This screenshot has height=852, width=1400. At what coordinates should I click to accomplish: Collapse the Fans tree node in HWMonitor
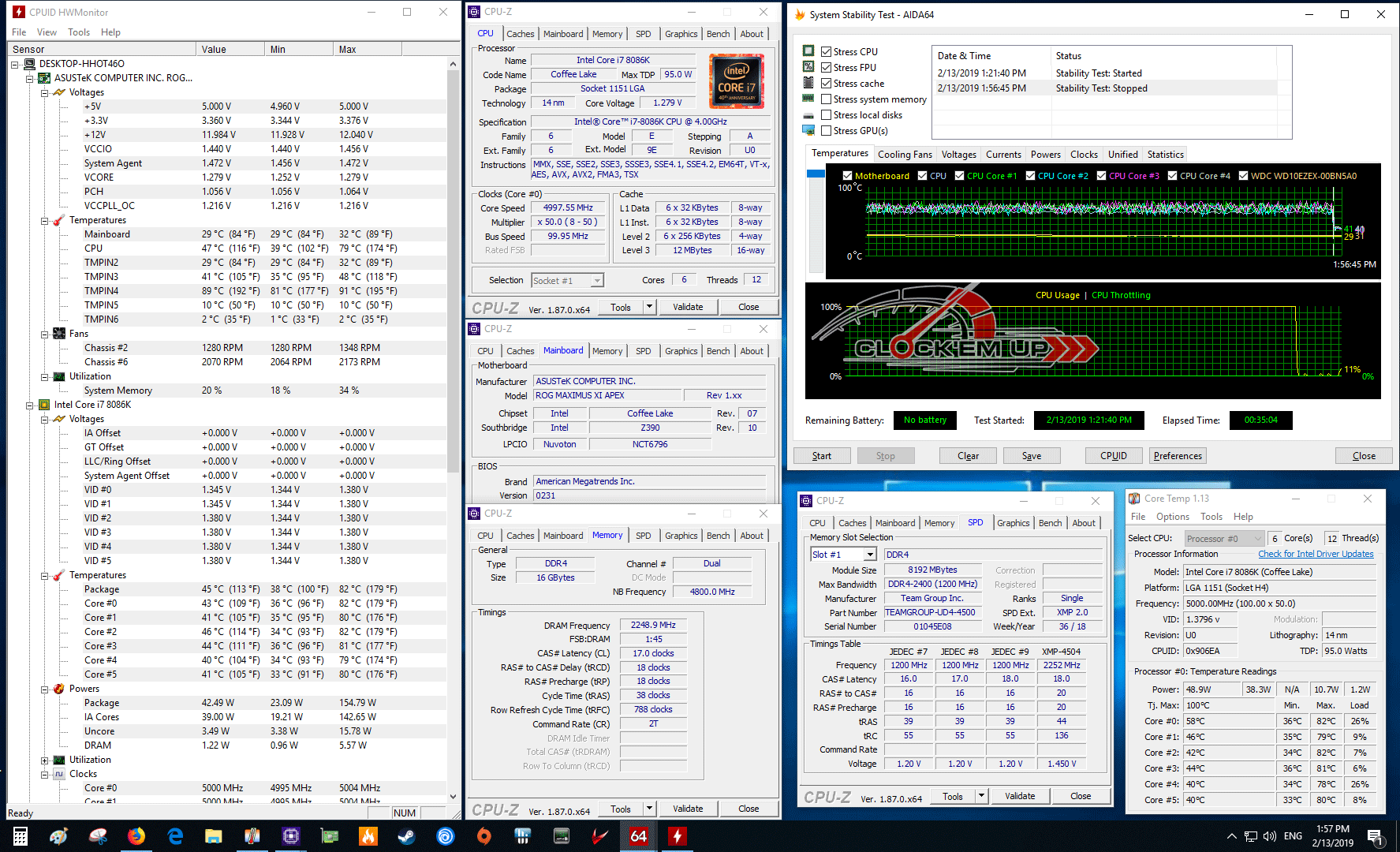45,334
